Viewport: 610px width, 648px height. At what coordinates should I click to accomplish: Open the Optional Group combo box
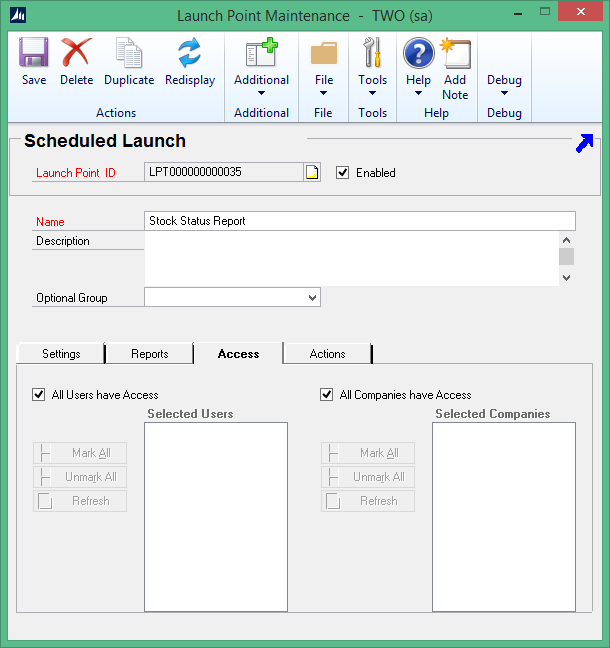click(232, 298)
